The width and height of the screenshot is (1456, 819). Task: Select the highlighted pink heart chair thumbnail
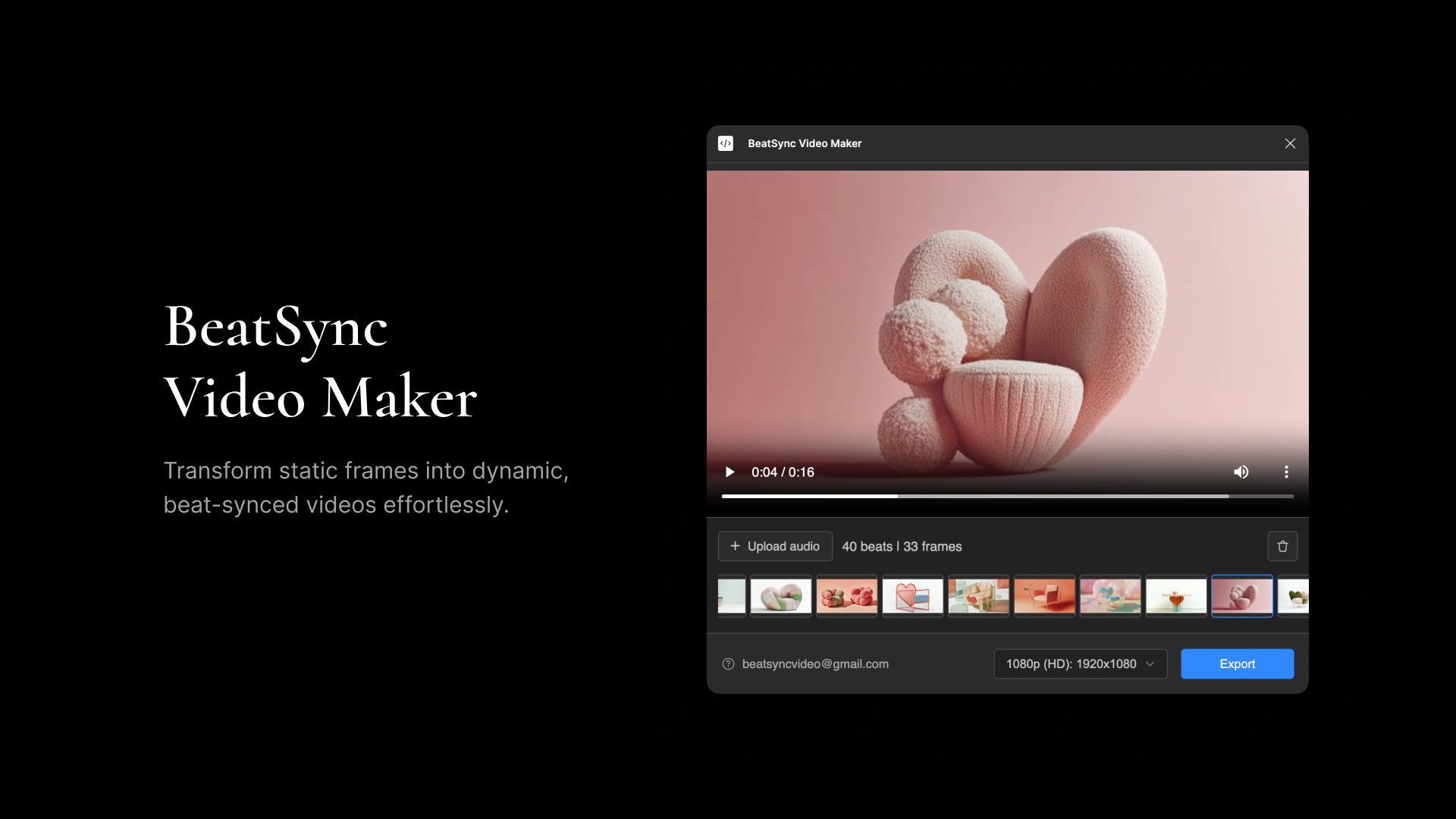click(1242, 596)
